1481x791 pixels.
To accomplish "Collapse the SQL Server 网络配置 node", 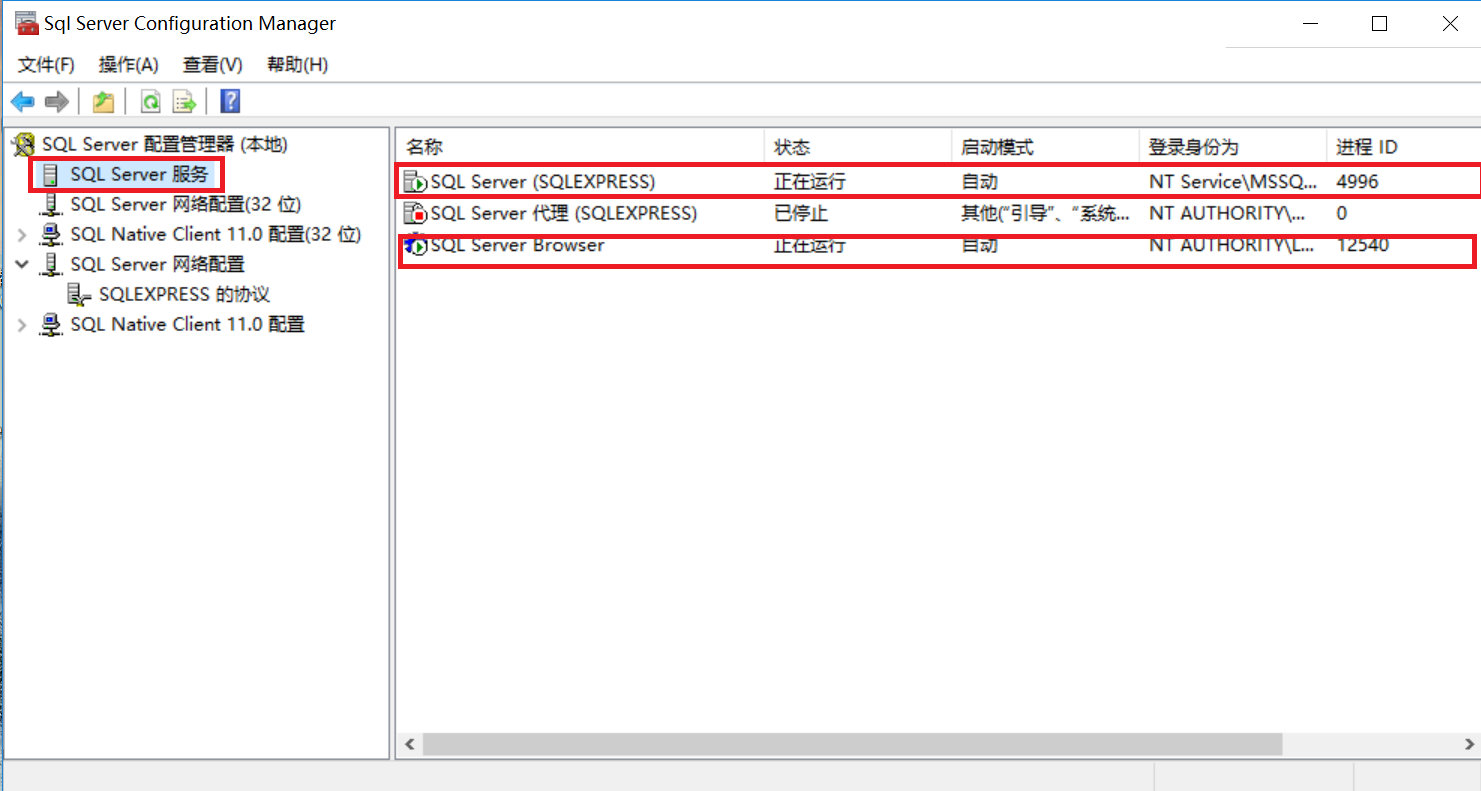I will (22, 265).
